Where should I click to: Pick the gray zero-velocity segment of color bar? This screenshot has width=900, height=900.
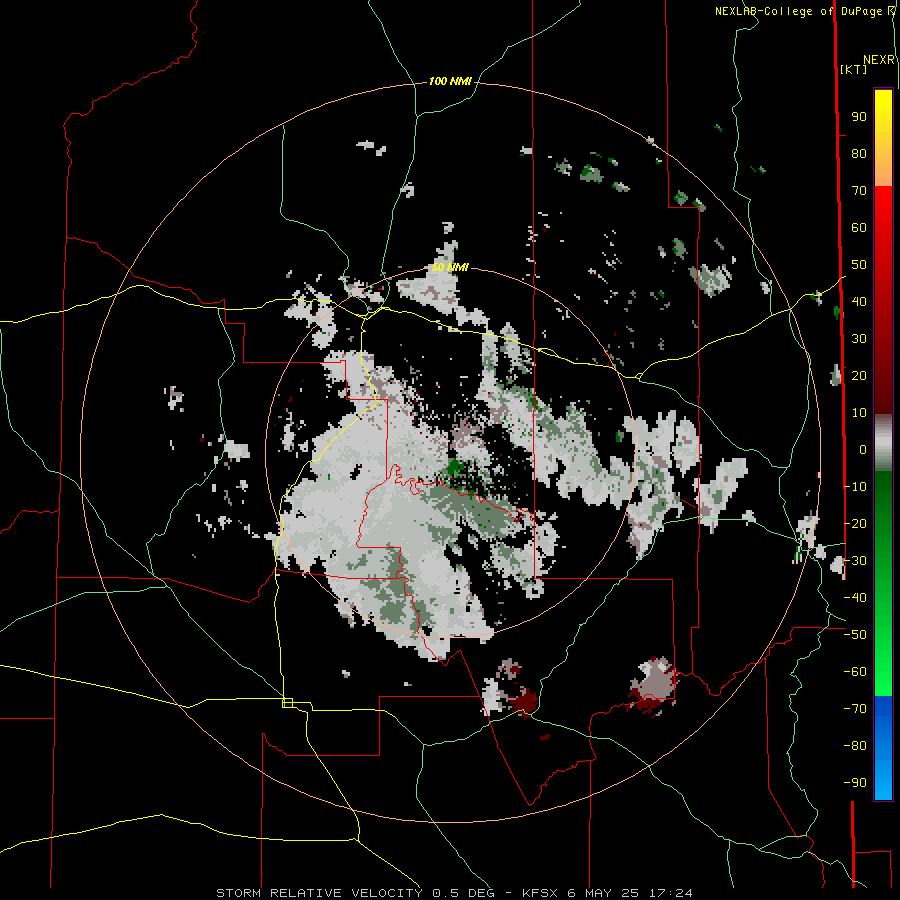pos(883,443)
